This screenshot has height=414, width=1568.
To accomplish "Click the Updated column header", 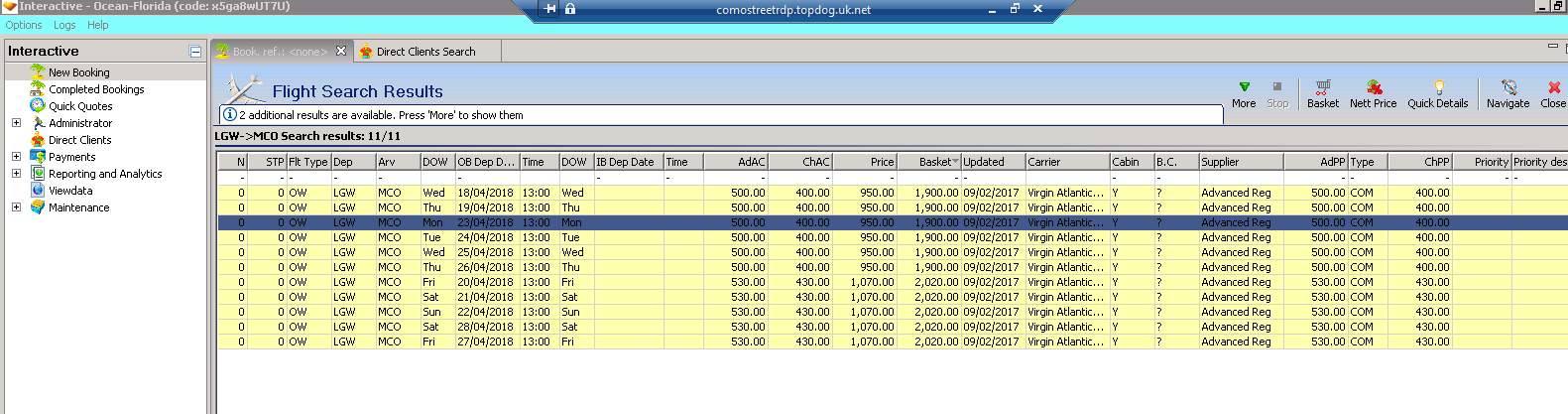I will (x=993, y=162).
